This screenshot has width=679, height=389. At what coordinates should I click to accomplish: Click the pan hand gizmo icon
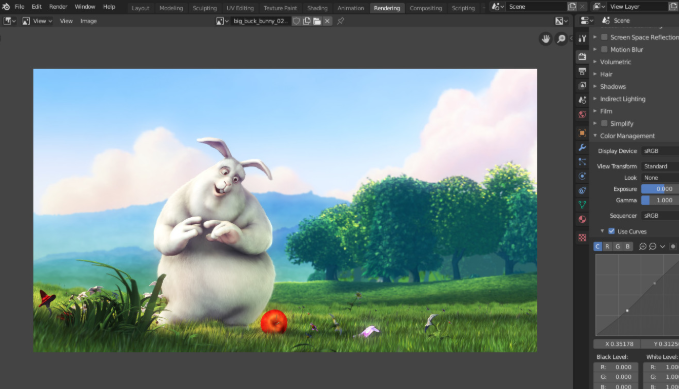[x=546, y=39]
